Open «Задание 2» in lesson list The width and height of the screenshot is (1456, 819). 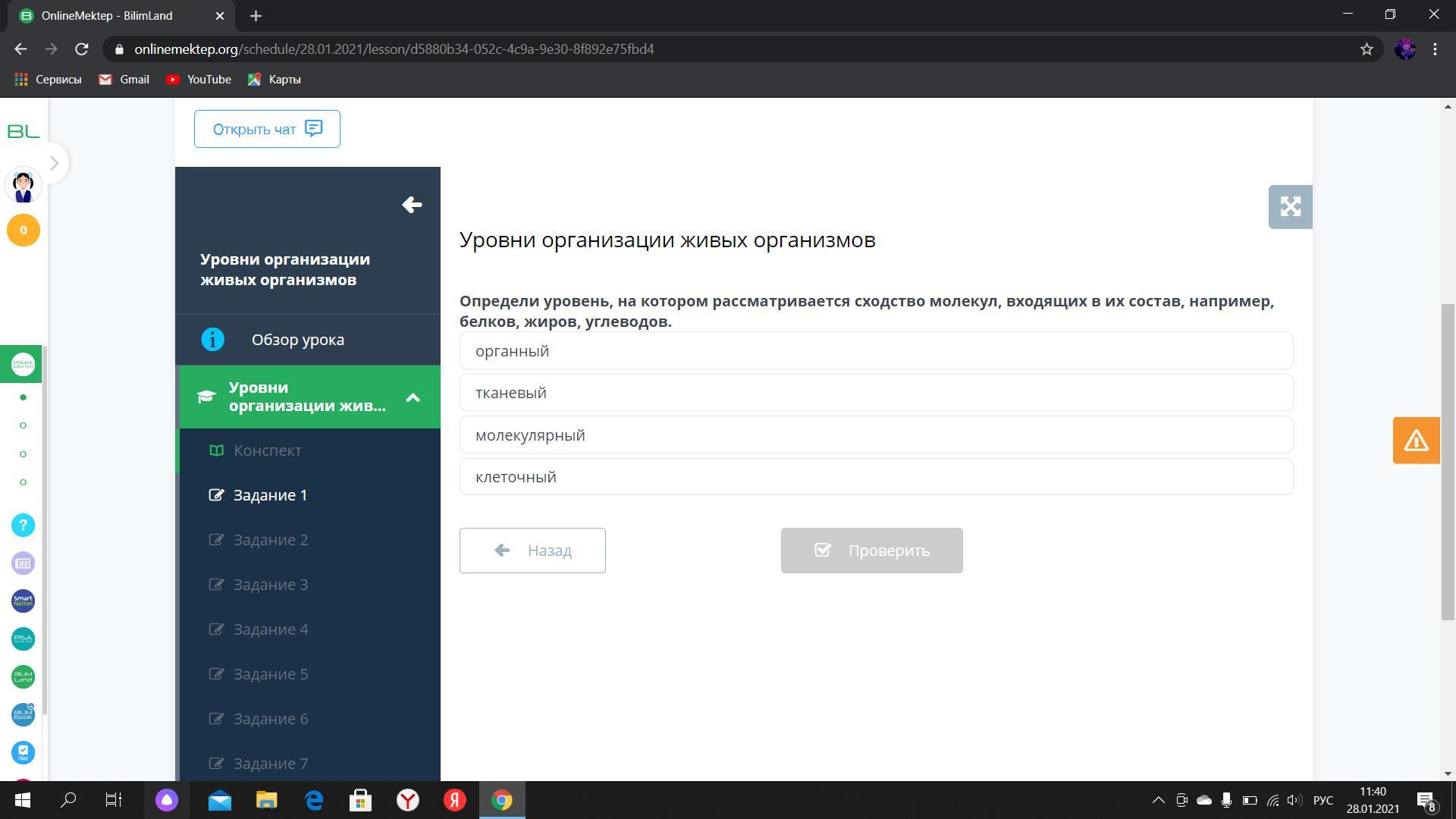[271, 540]
